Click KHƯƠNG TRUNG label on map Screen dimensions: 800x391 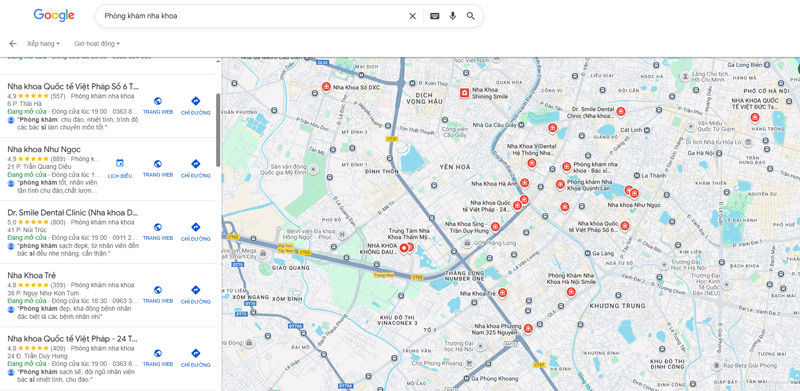click(617, 306)
